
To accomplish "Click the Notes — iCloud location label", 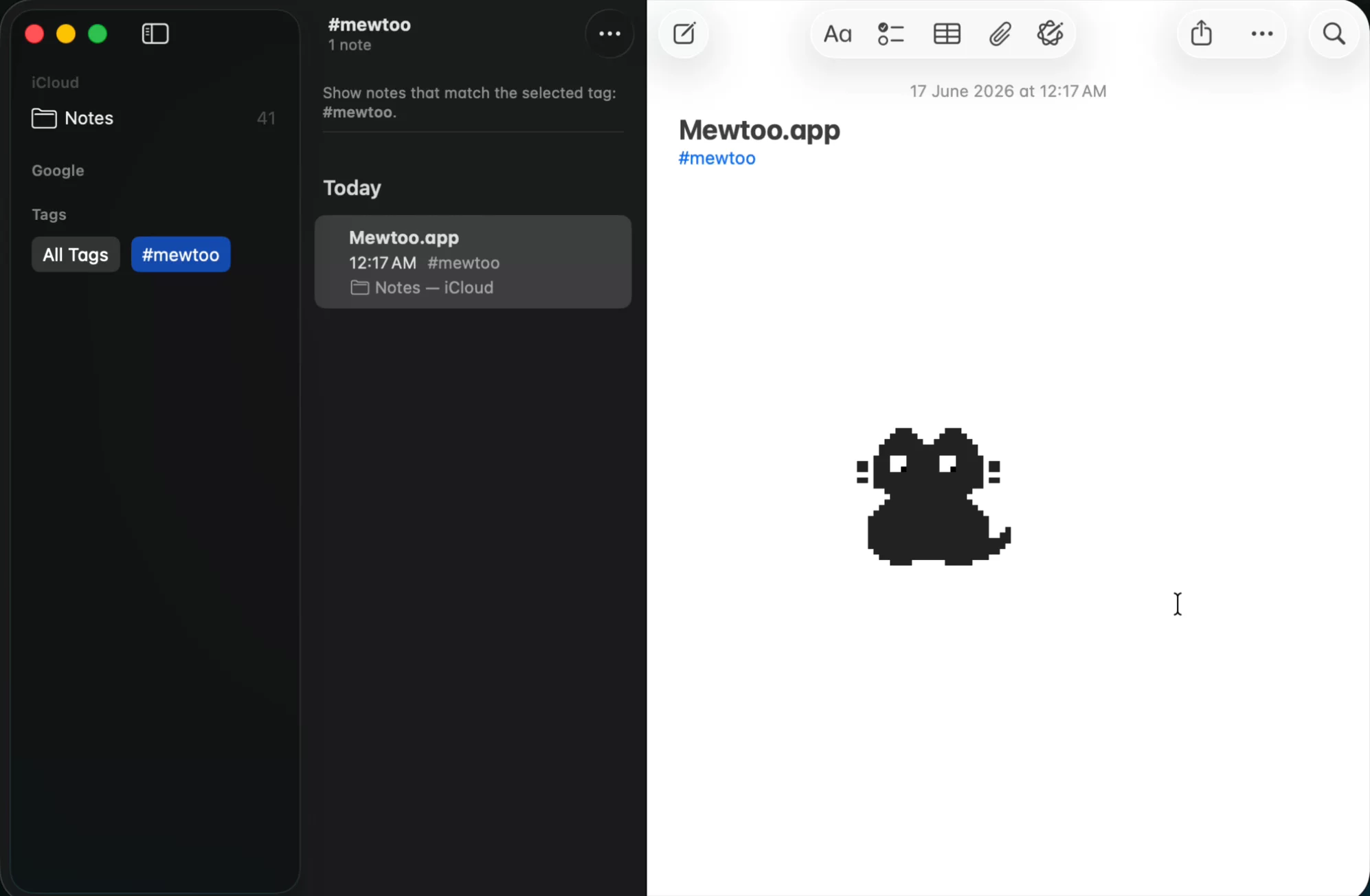I will tap(434, 288).
